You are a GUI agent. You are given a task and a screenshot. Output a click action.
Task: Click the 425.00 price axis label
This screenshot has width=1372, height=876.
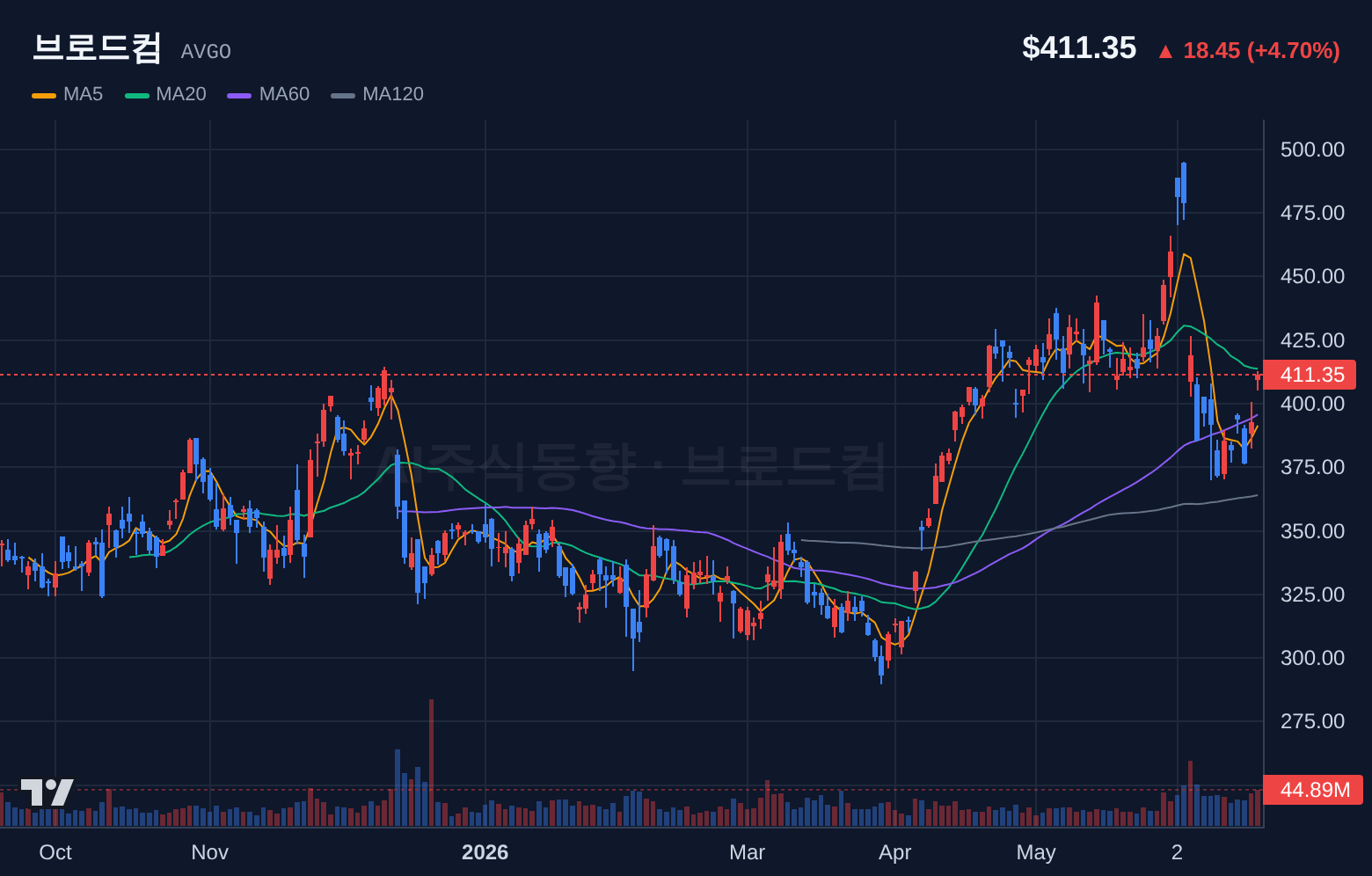click(1312, 340)
